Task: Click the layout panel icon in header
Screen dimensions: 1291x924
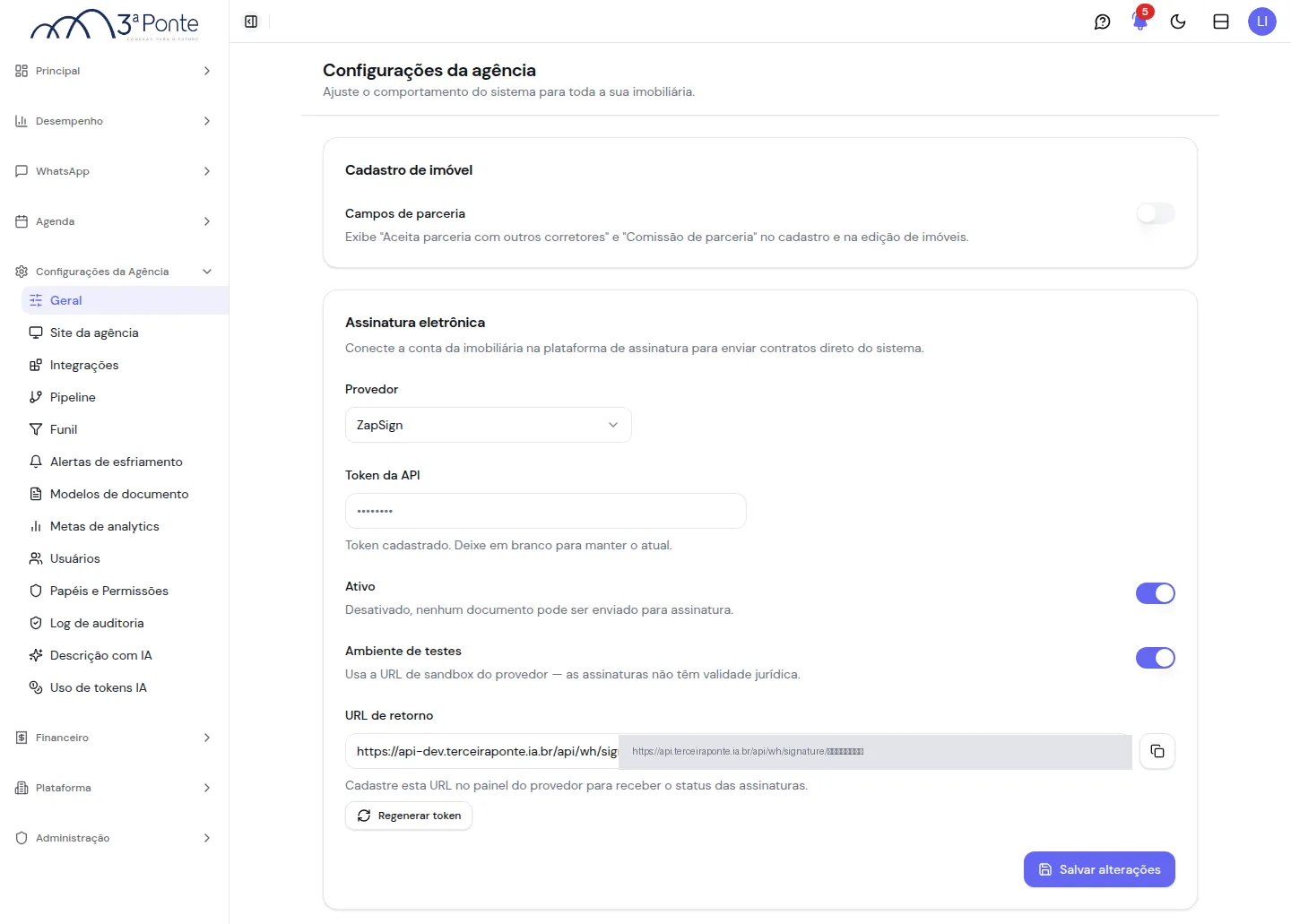Action: (x=1221, y=22)
